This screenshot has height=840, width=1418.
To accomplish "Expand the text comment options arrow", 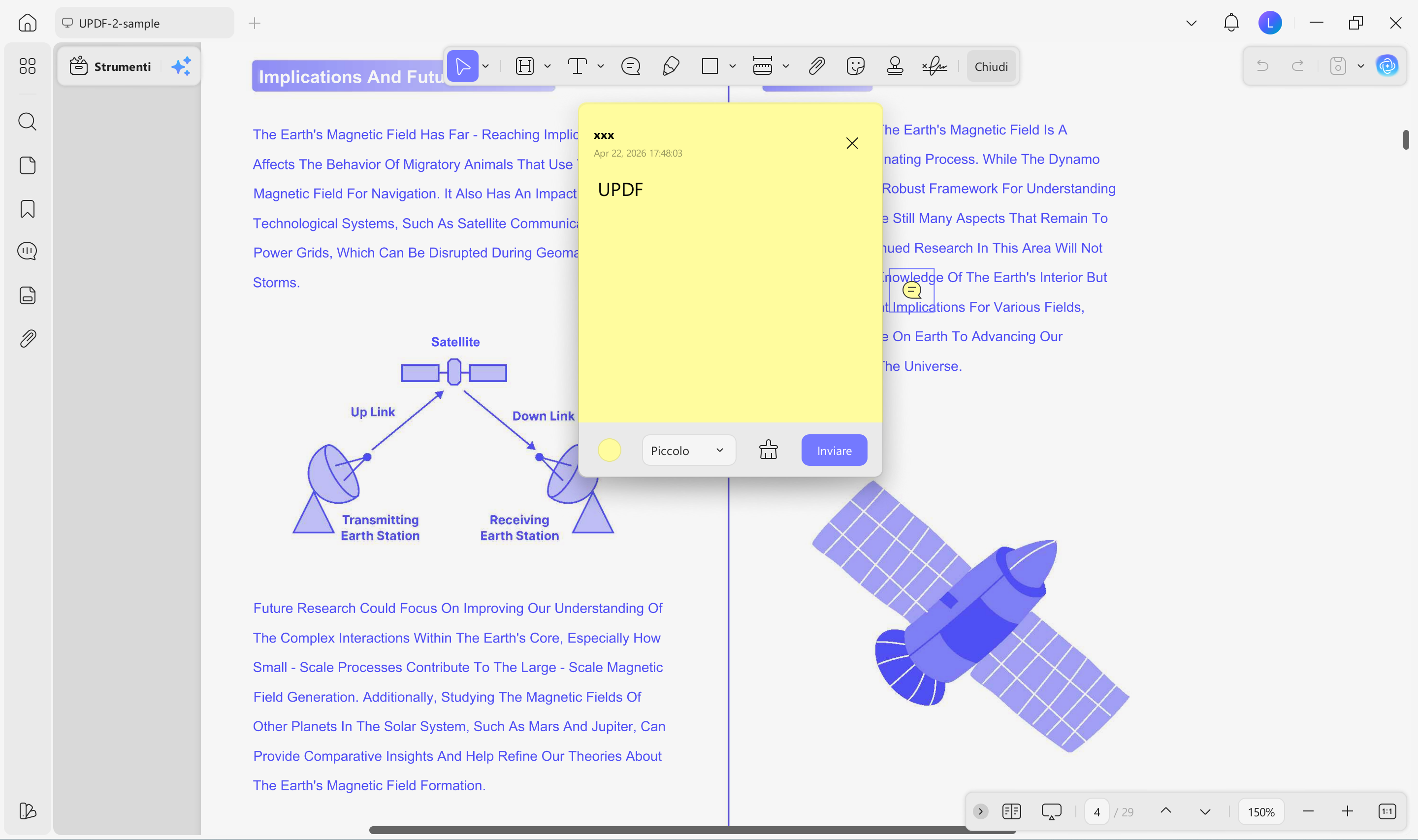I will click(600, 66).
